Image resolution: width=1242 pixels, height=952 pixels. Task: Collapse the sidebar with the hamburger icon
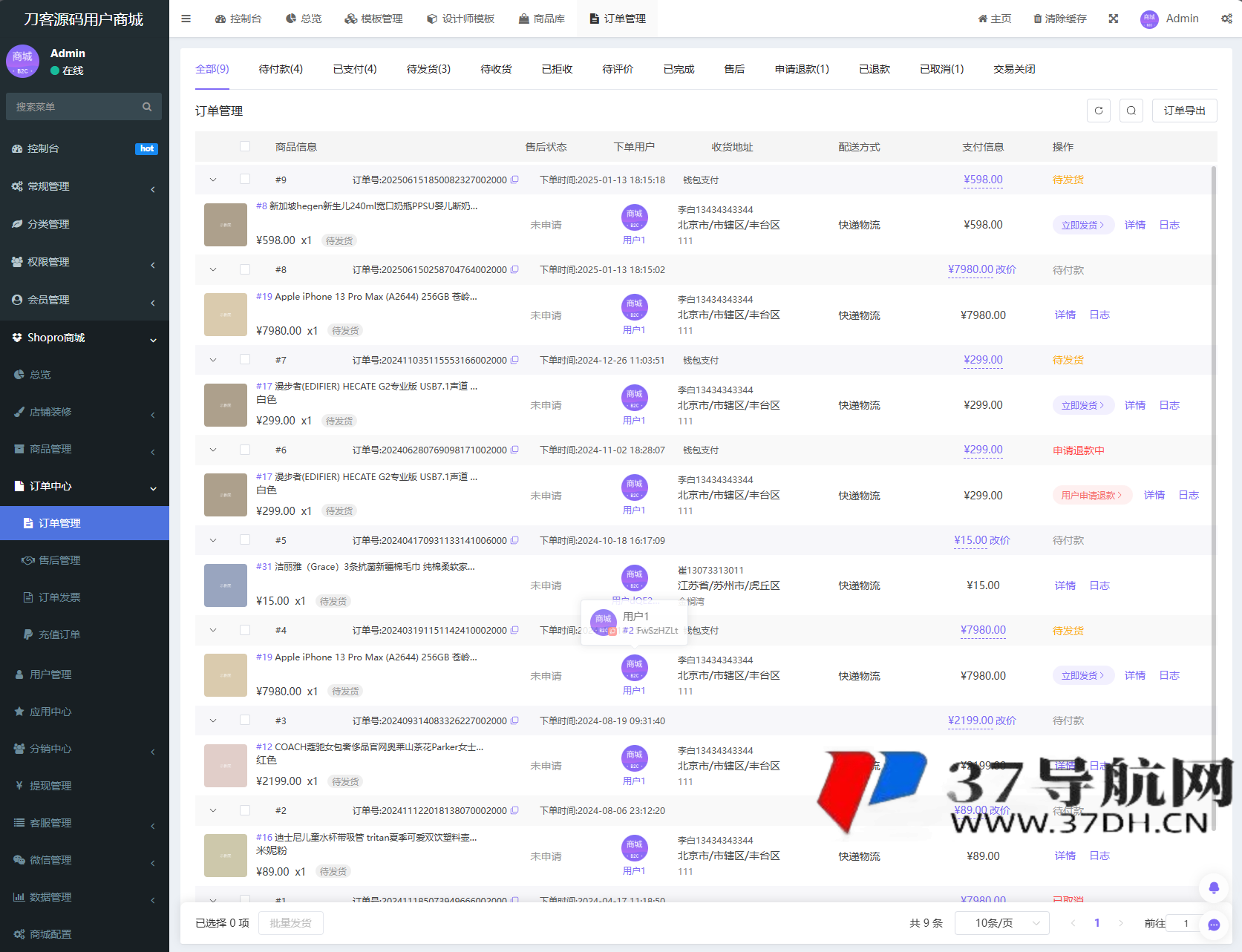186,19
